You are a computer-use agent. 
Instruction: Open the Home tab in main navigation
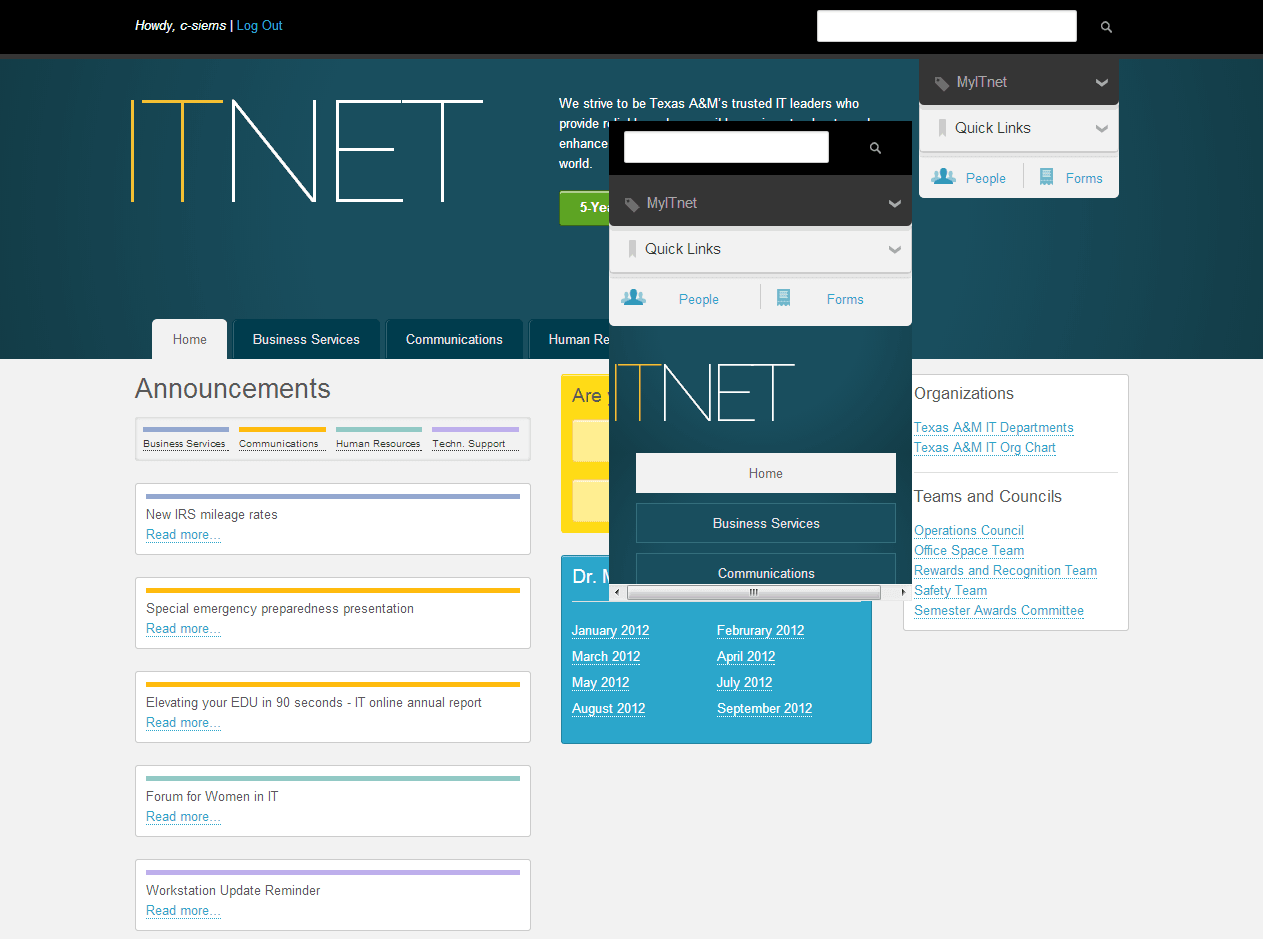189,339
